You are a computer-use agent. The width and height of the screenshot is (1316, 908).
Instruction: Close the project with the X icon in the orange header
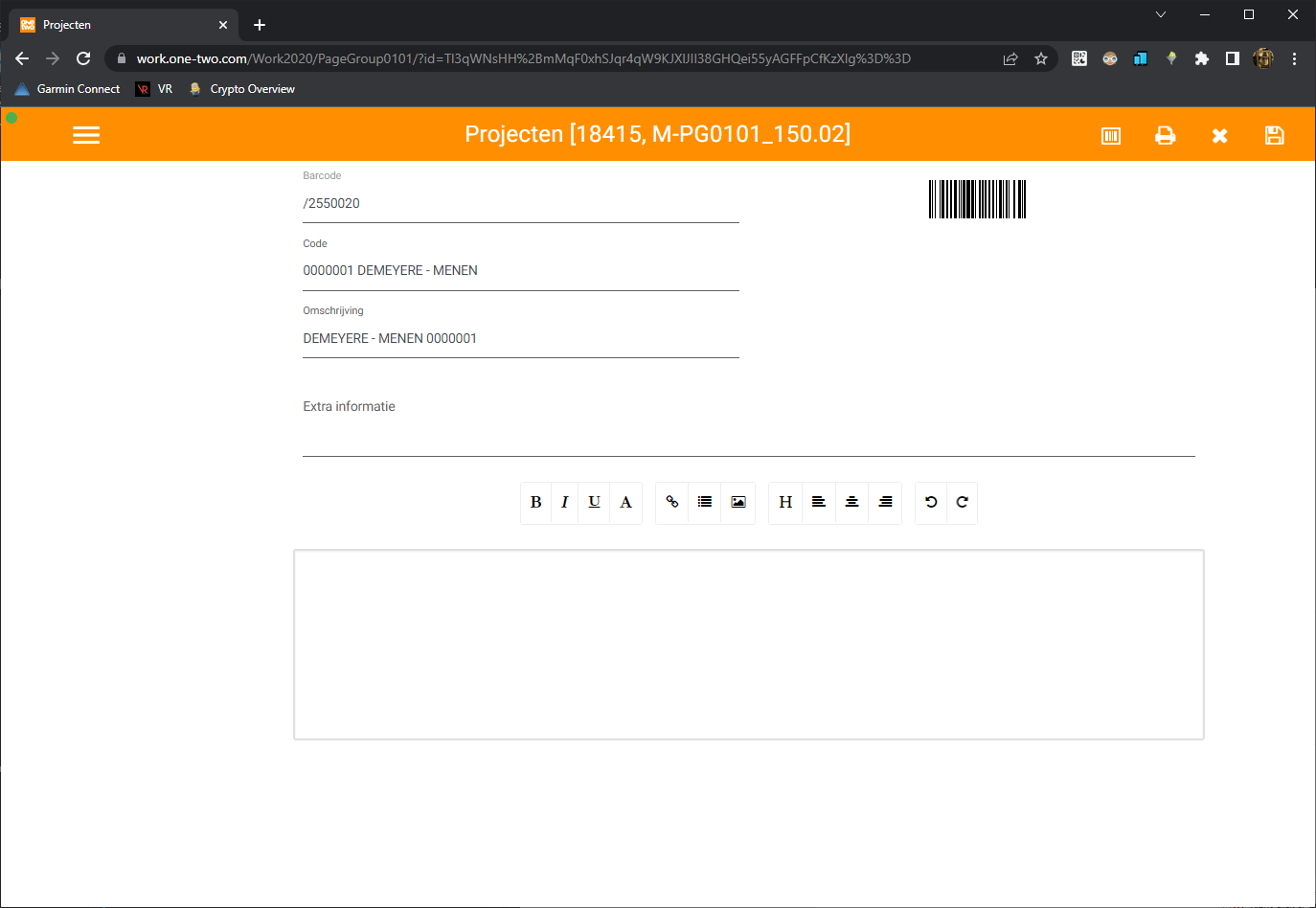[x=1219, y=136]
